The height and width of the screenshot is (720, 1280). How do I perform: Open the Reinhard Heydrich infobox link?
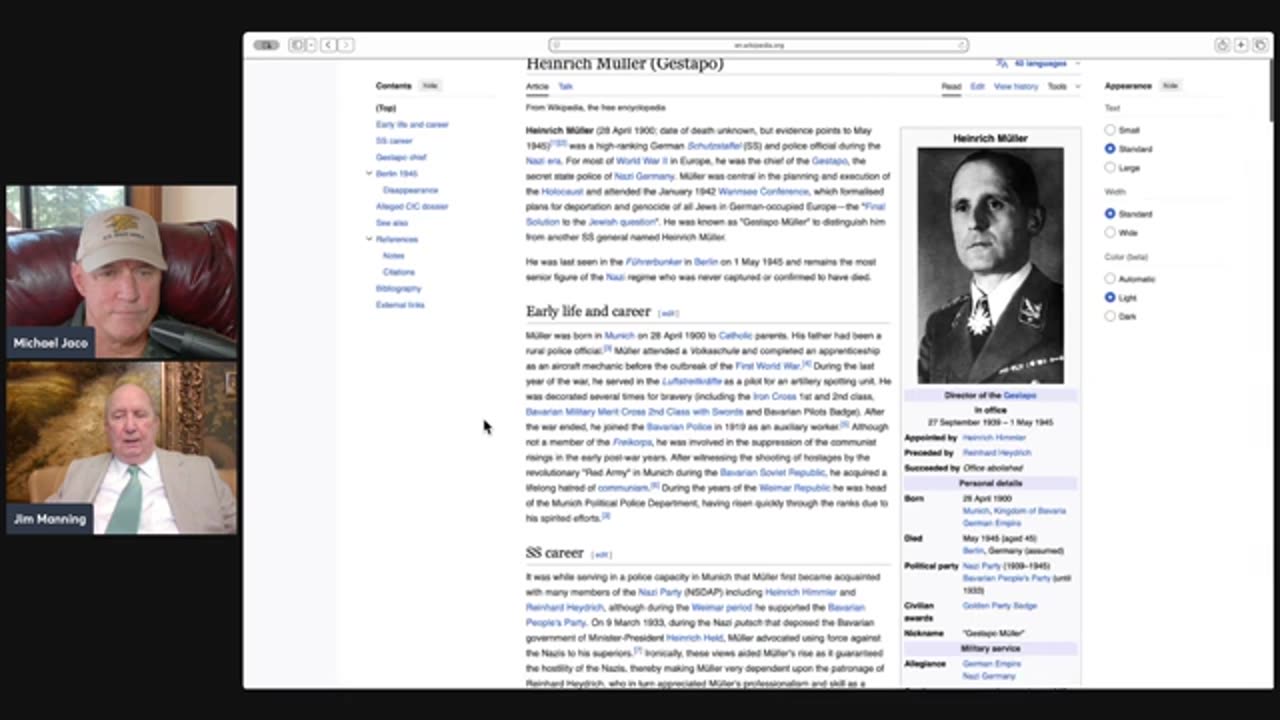click(997, 453)
